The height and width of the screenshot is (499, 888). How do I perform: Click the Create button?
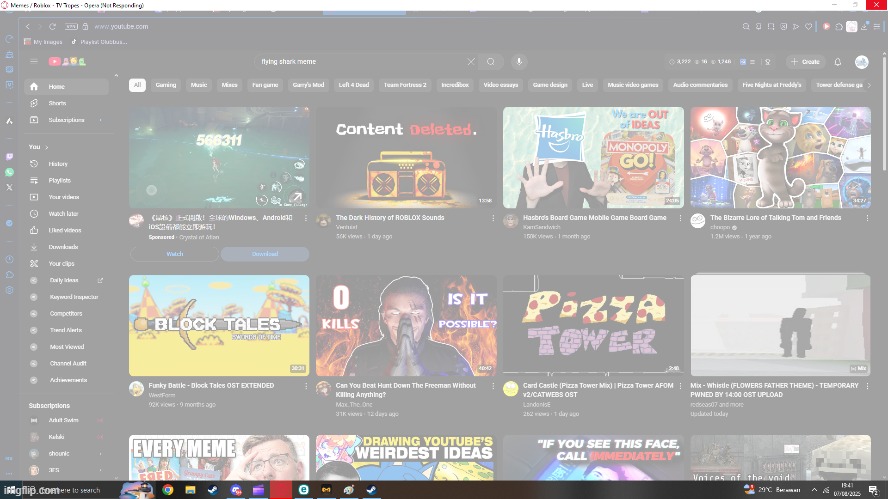tap(805, 62)
